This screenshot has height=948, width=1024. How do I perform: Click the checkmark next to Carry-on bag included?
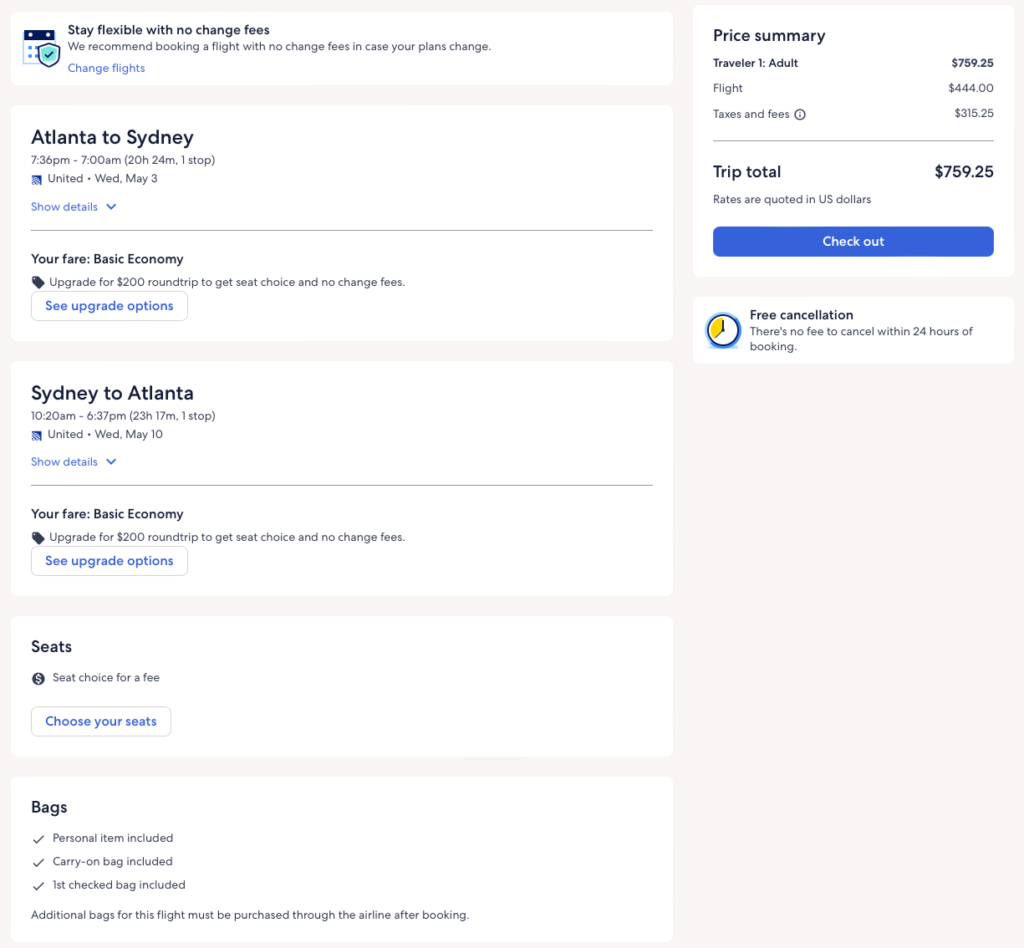(38, 862)
